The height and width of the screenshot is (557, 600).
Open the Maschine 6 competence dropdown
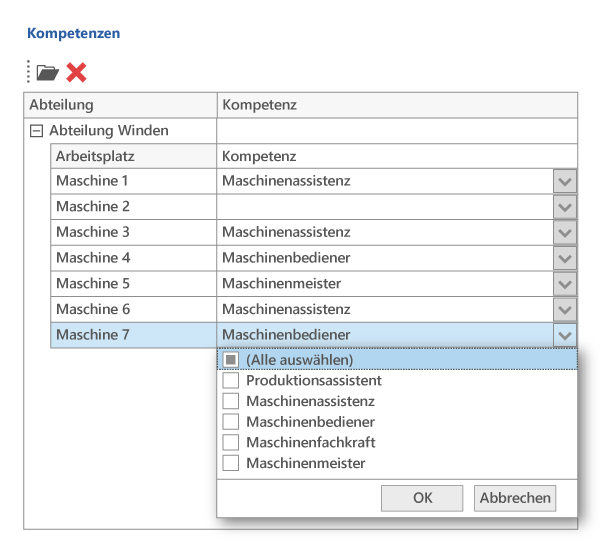[565, 309]
